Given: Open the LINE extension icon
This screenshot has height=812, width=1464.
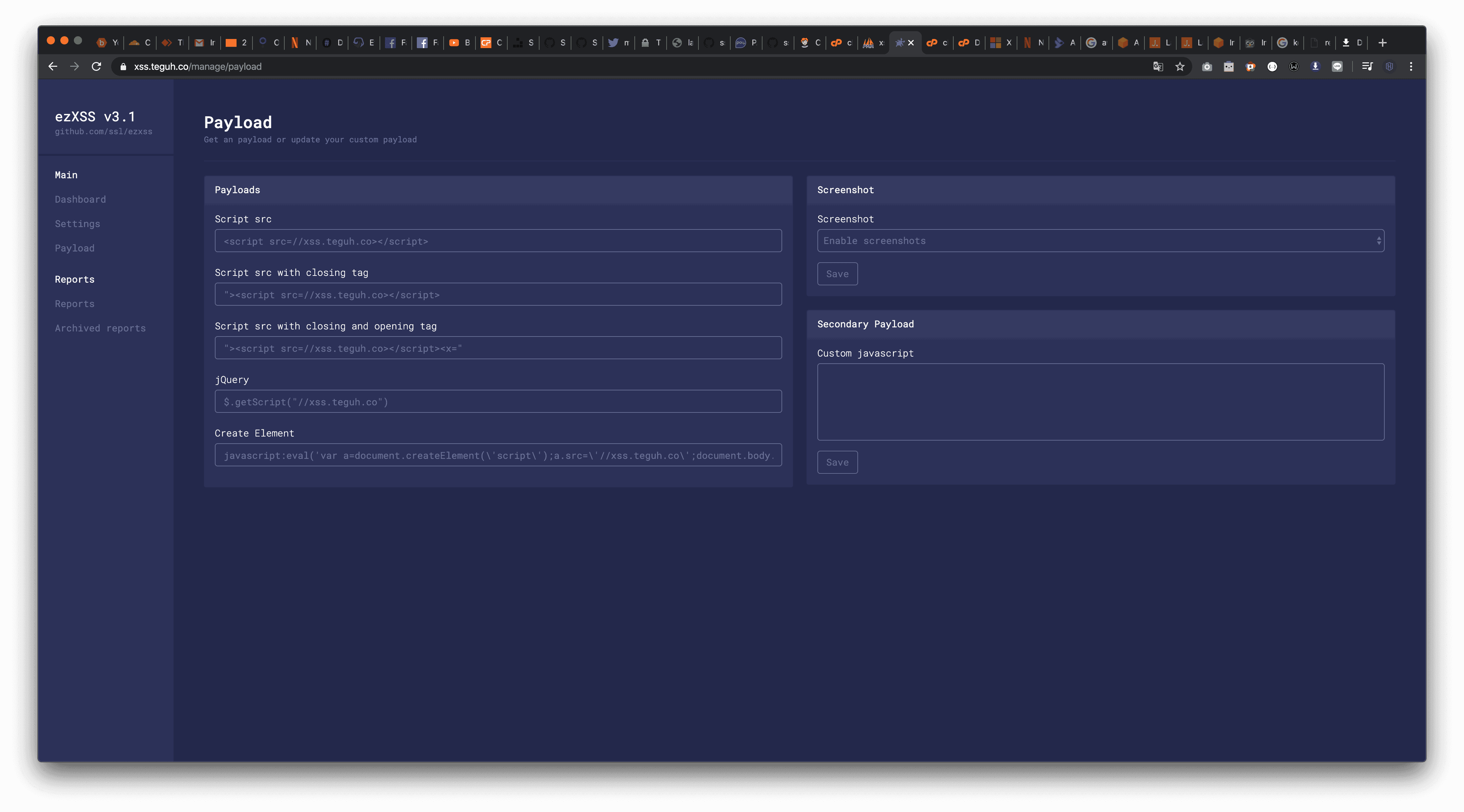Looking at the screenshot, I should 1337,66.
